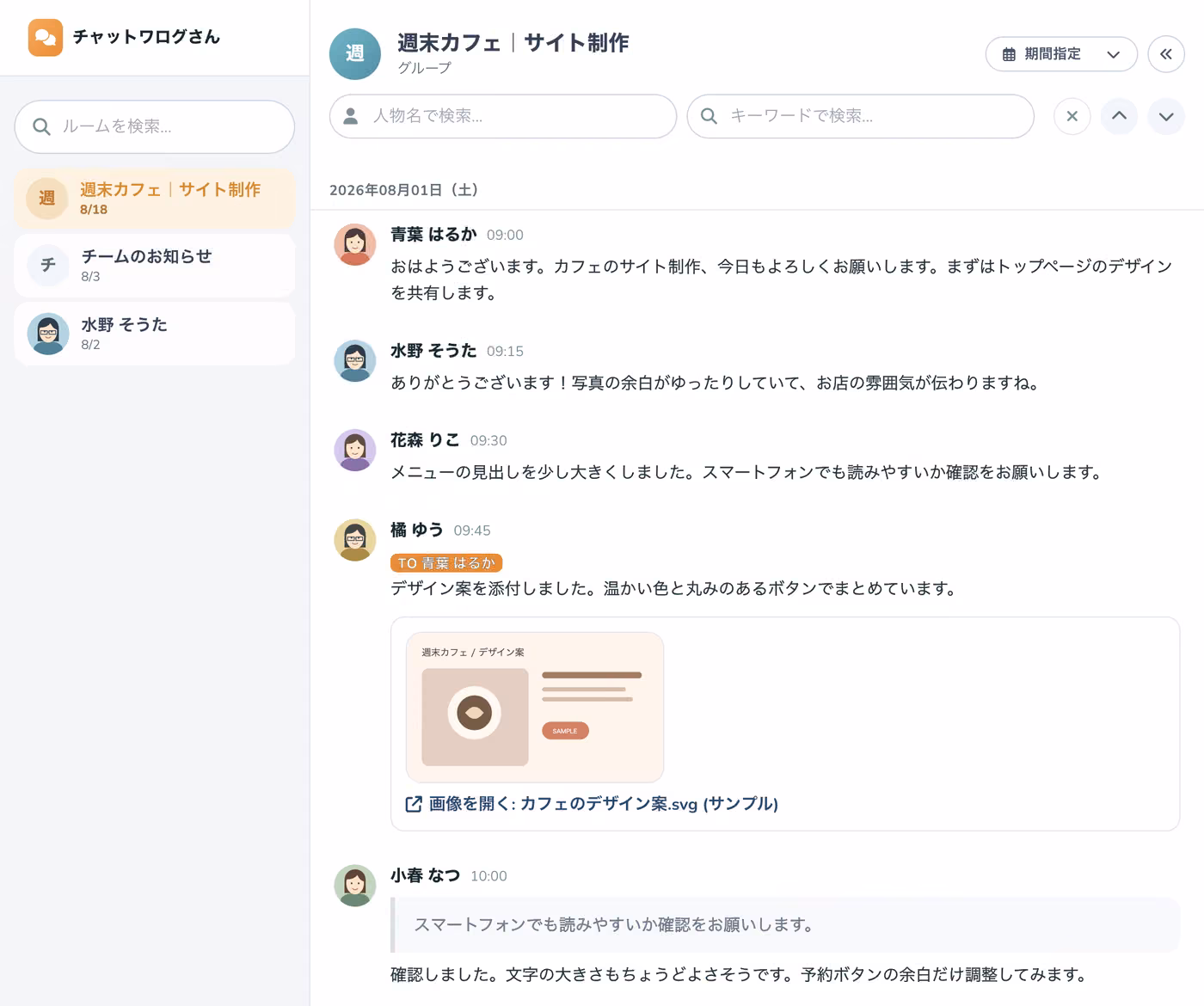This screenshot has height=1006, width=1204.
Task: Click the sender name 花森 りこ
Action: [x=425, y=439]
